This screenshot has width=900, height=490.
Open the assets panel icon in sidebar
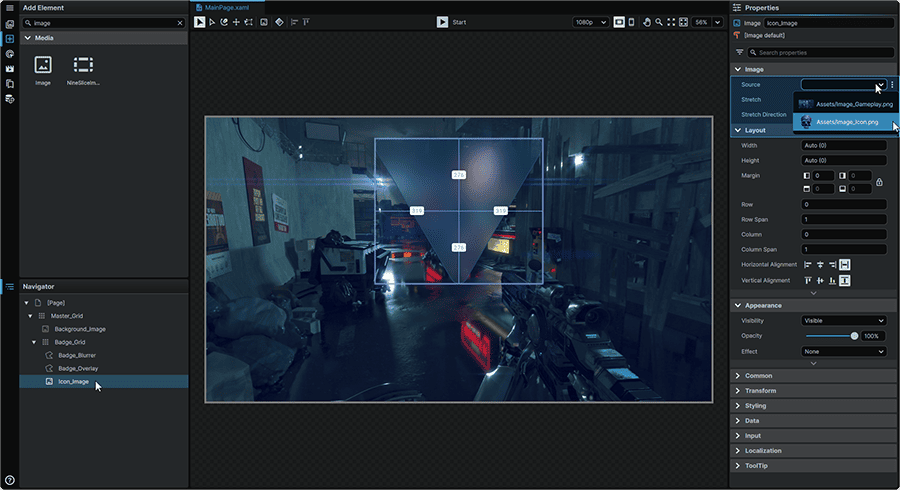pyautogui.click(x=10, y=24)
